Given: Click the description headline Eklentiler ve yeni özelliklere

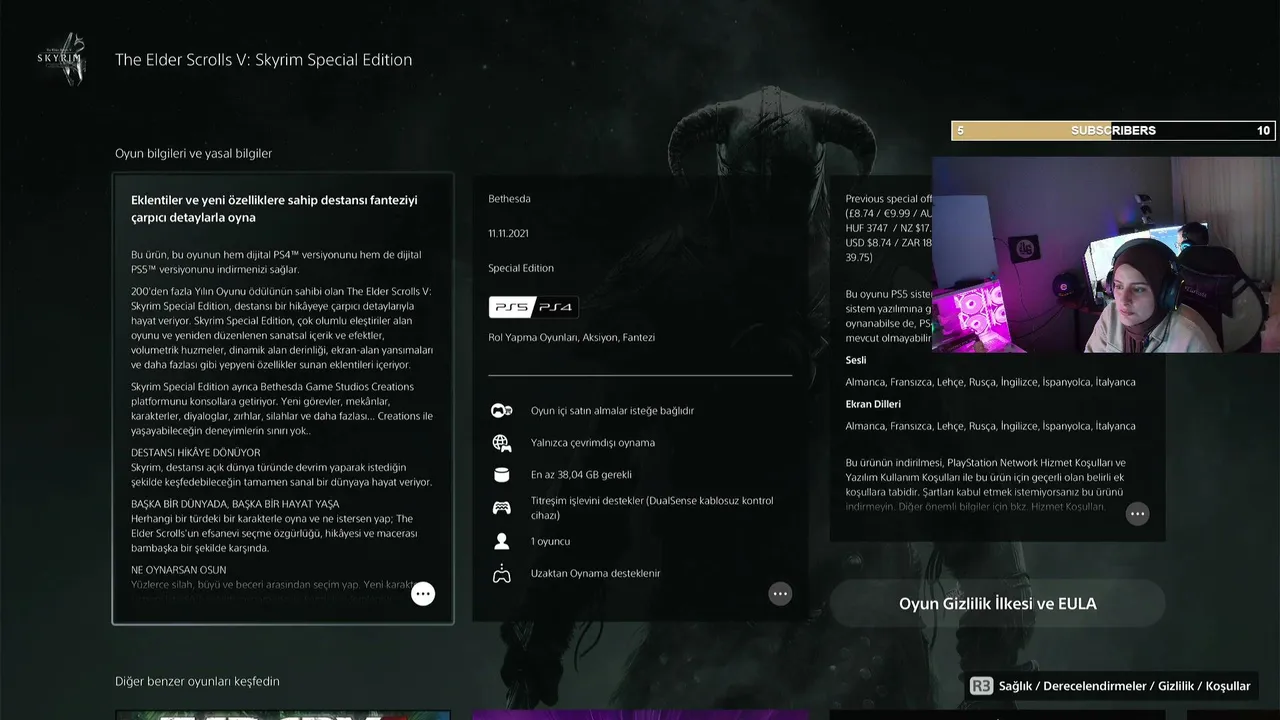Looking at the screenshot, I should point(274,209).
